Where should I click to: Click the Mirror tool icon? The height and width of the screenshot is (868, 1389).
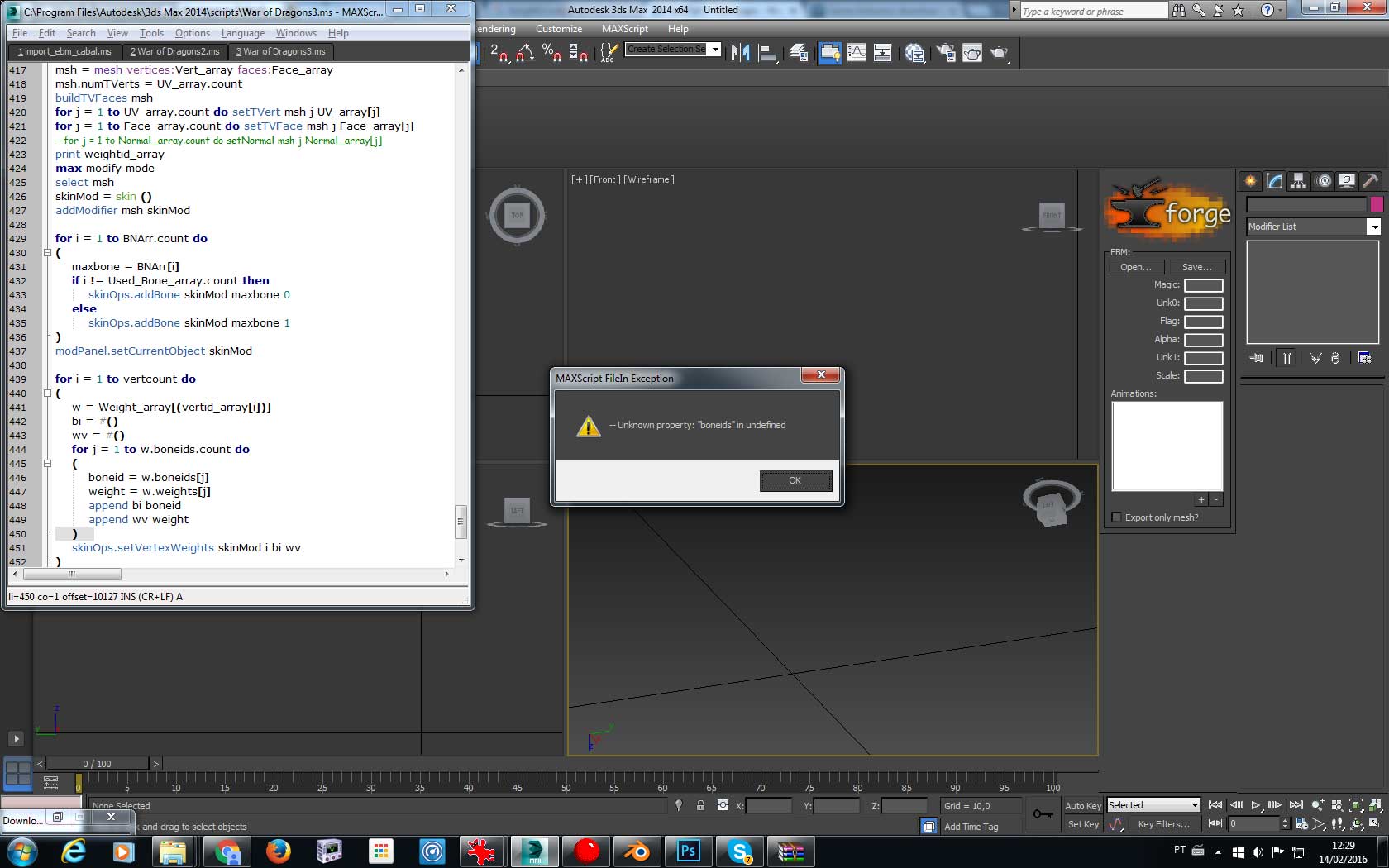click(x=740, y=53)
